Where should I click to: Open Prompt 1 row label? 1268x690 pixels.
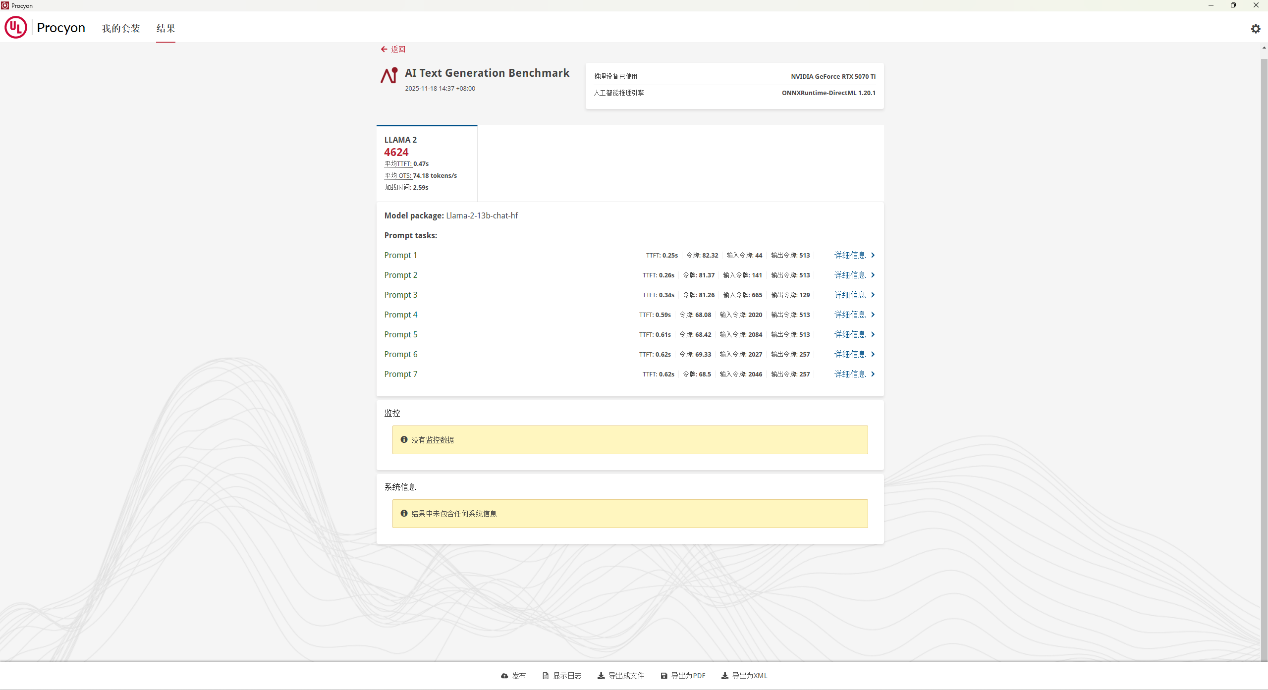pos(401,255)
